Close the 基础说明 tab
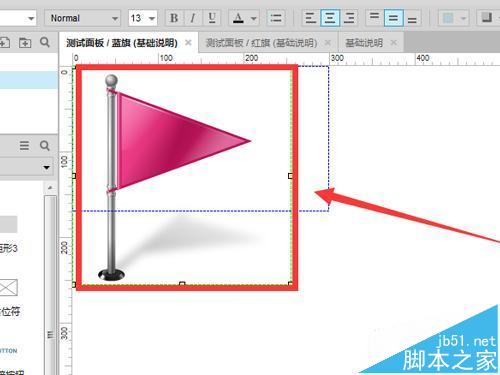 tap(394, 43)
